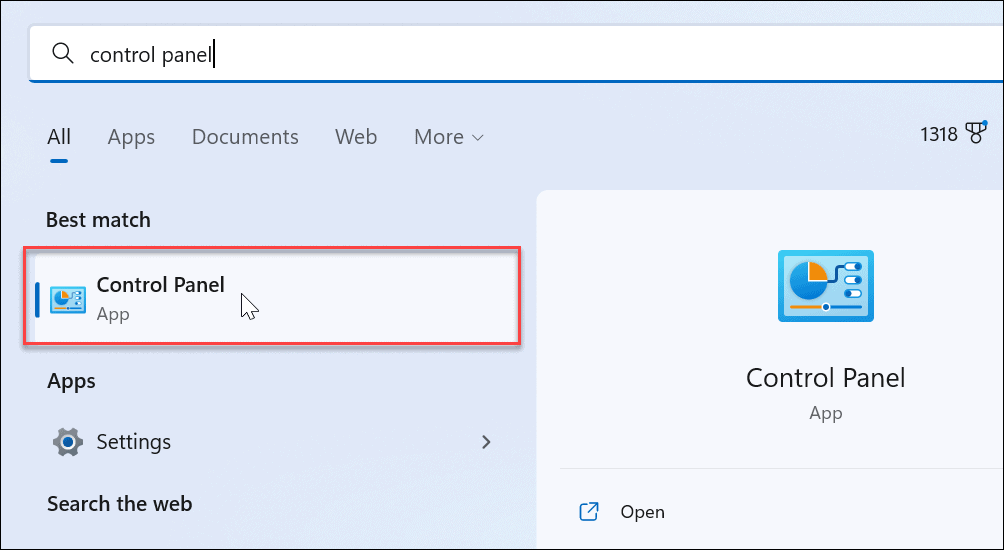Click the search box containing "control panel"
The height and width of the screenshot is (550, 1004).
click(x=500, y=54)
